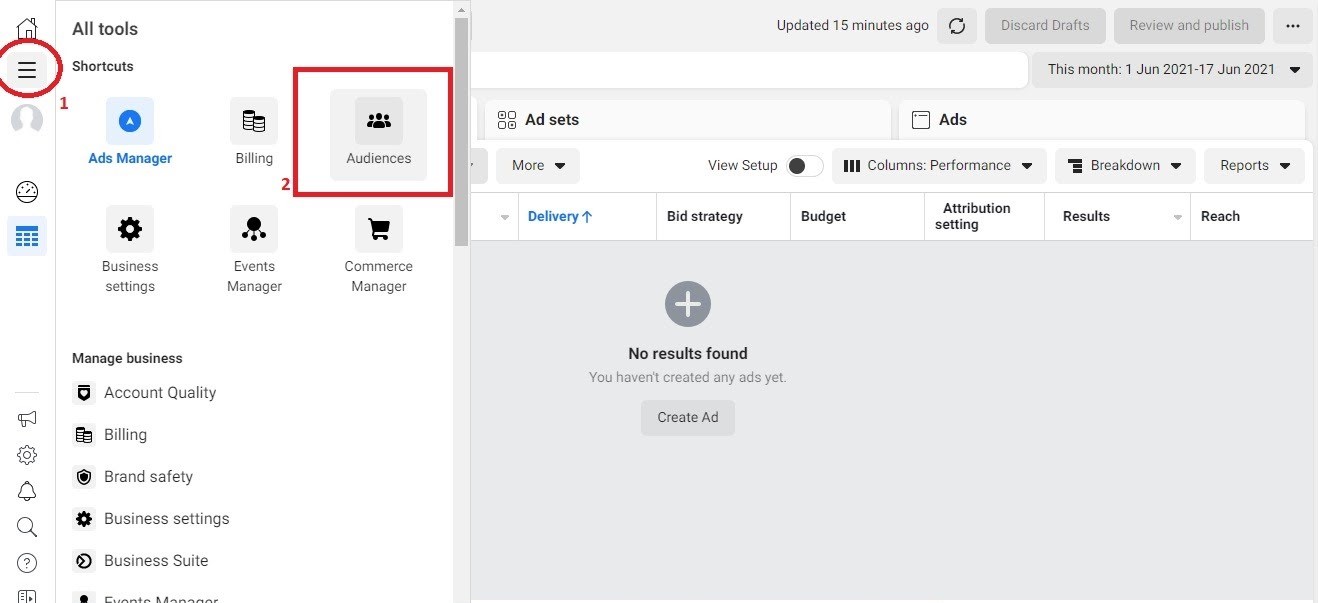Image resolution: width=1318 pixels, height=603 pixels.
Task: Toggle the View Setup switch
Action: 804,166
